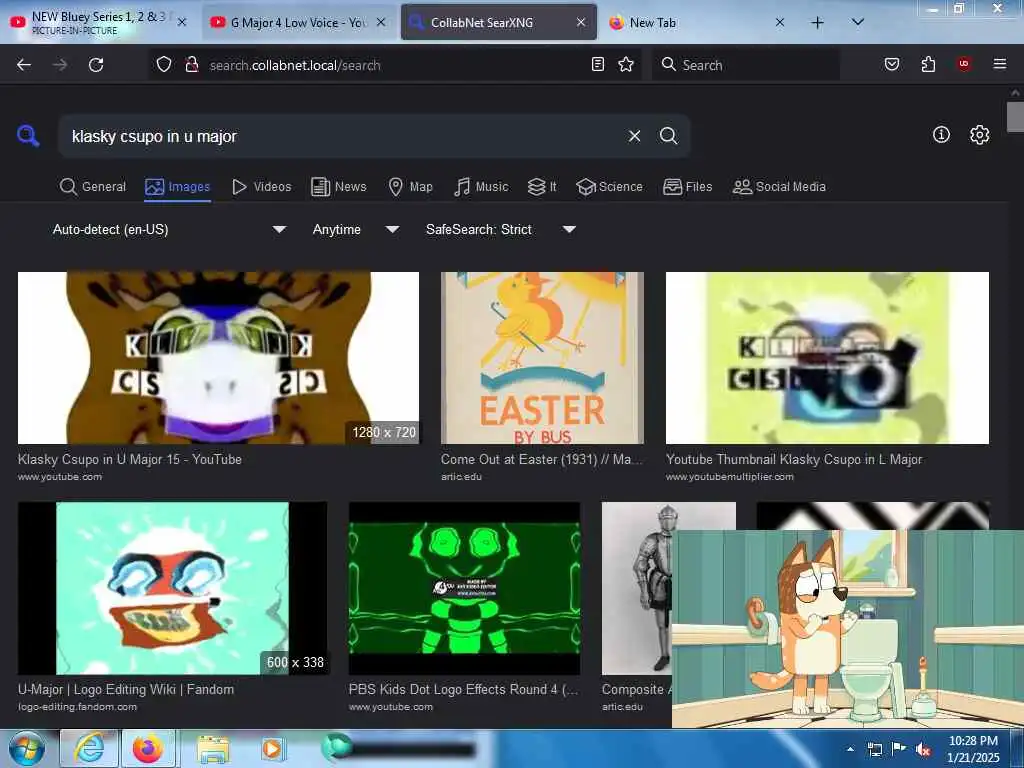
Task: Open the taskbar clock showing 10:28 PM
Action: click(973, 749)
